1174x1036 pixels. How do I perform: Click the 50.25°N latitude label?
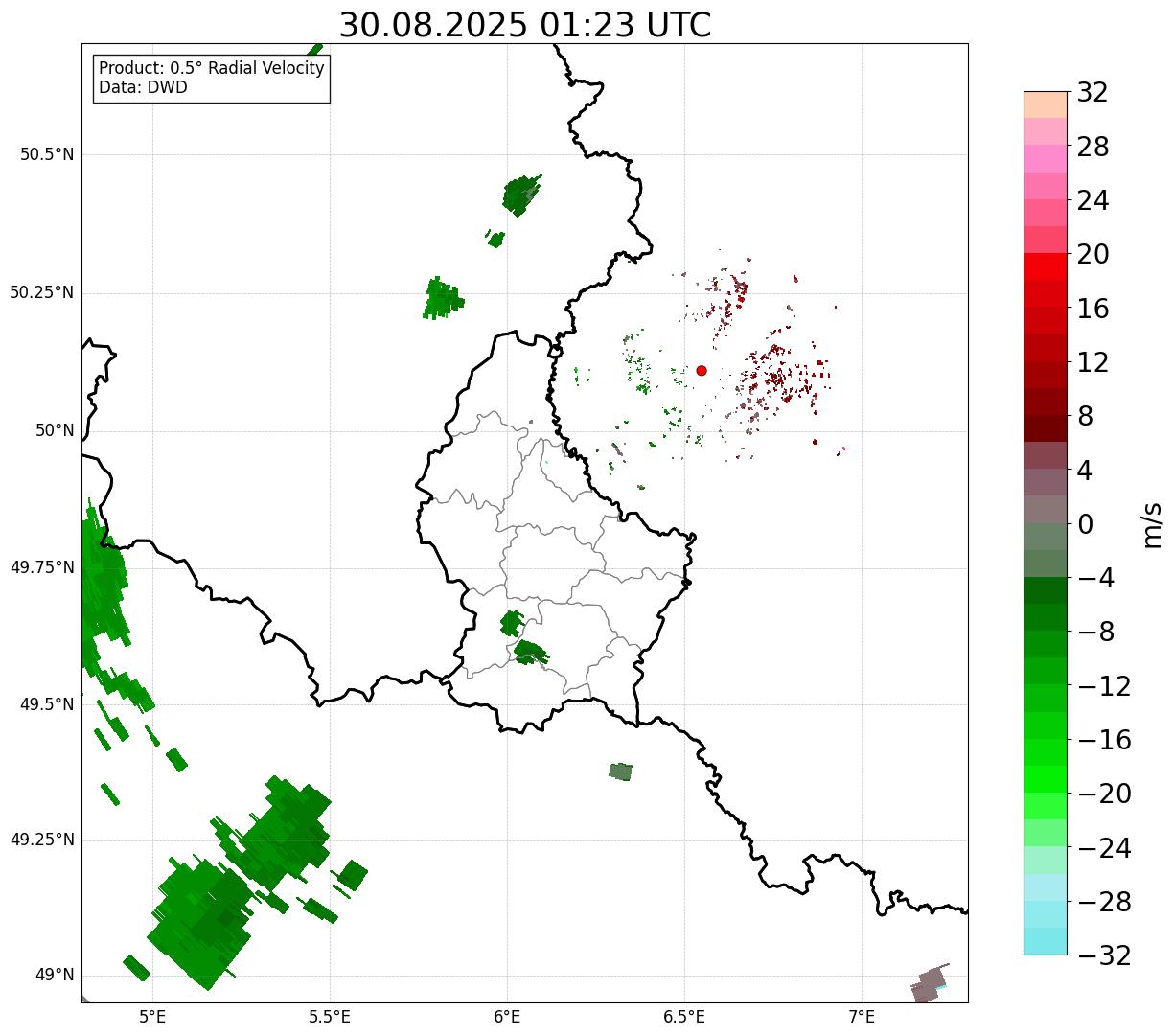coord(42,292)
